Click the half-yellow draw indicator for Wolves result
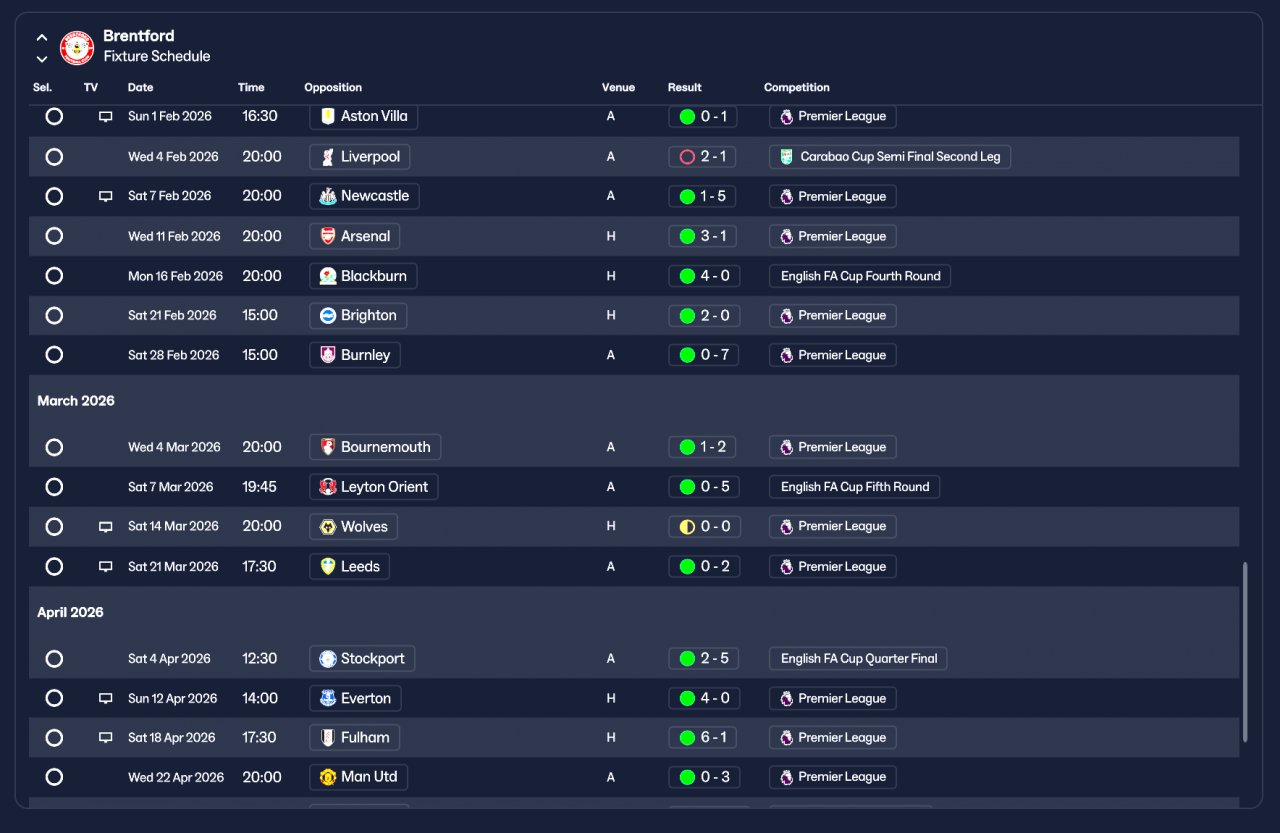This screenshot has height=833, width=1280. pos(687,527)
